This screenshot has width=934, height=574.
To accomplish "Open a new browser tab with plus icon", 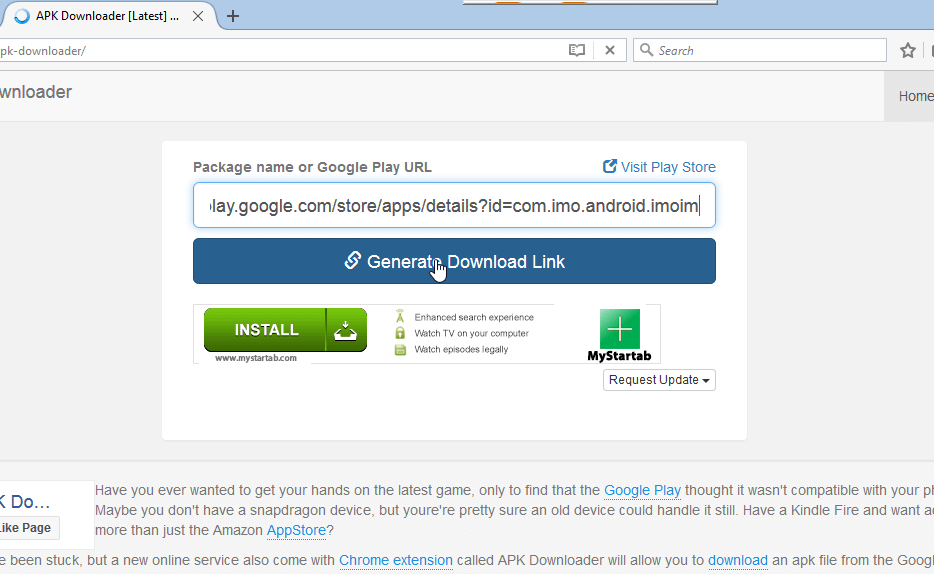I will click(x=233, y=16).
